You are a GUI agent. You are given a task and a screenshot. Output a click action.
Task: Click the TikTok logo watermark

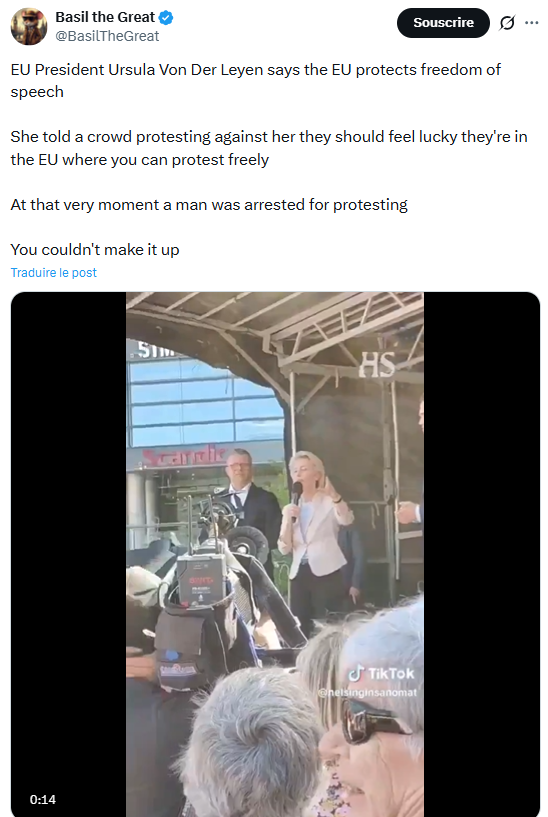(x=382, y=674)
